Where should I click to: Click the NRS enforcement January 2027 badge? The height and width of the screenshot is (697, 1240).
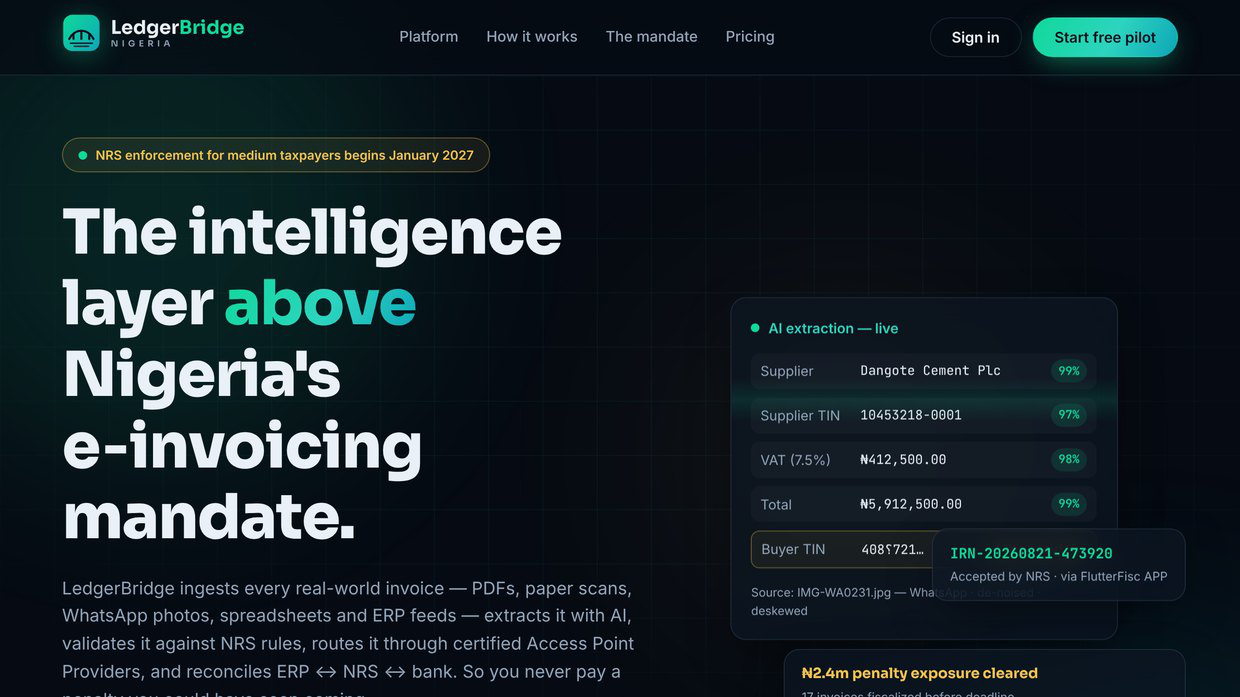point(276,155)
